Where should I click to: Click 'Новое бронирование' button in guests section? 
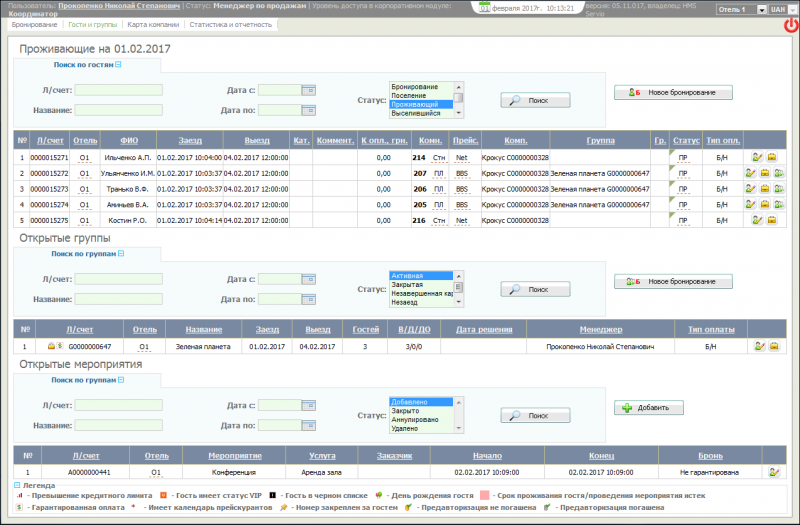tap(673, 93)
